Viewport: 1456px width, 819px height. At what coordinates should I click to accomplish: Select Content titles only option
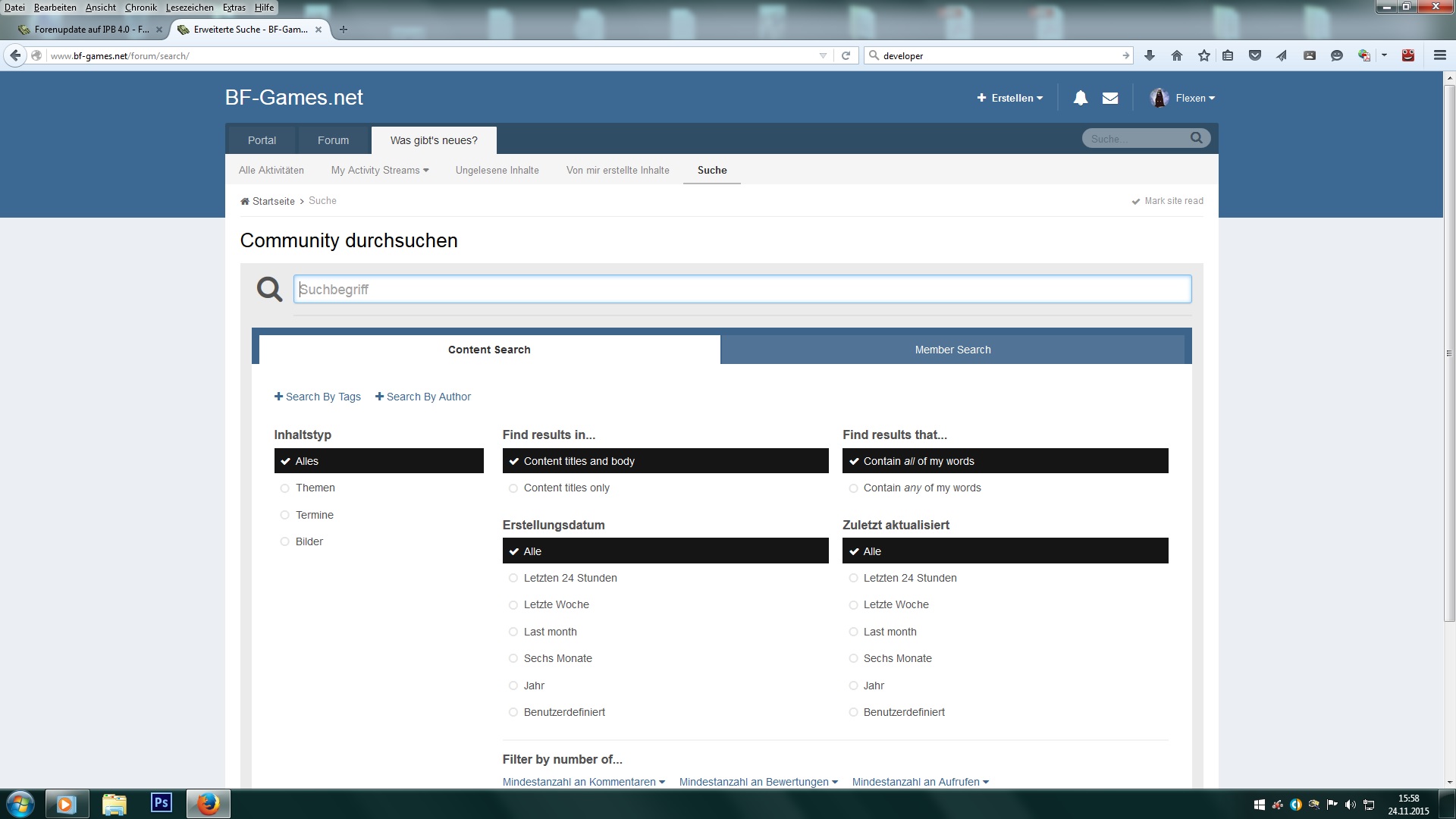pos(566,488)
